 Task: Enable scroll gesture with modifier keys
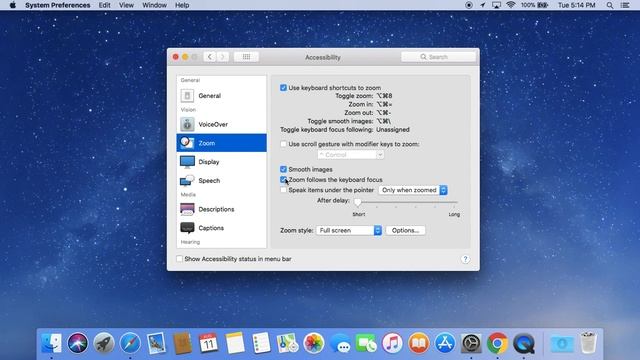coord(283,144)
